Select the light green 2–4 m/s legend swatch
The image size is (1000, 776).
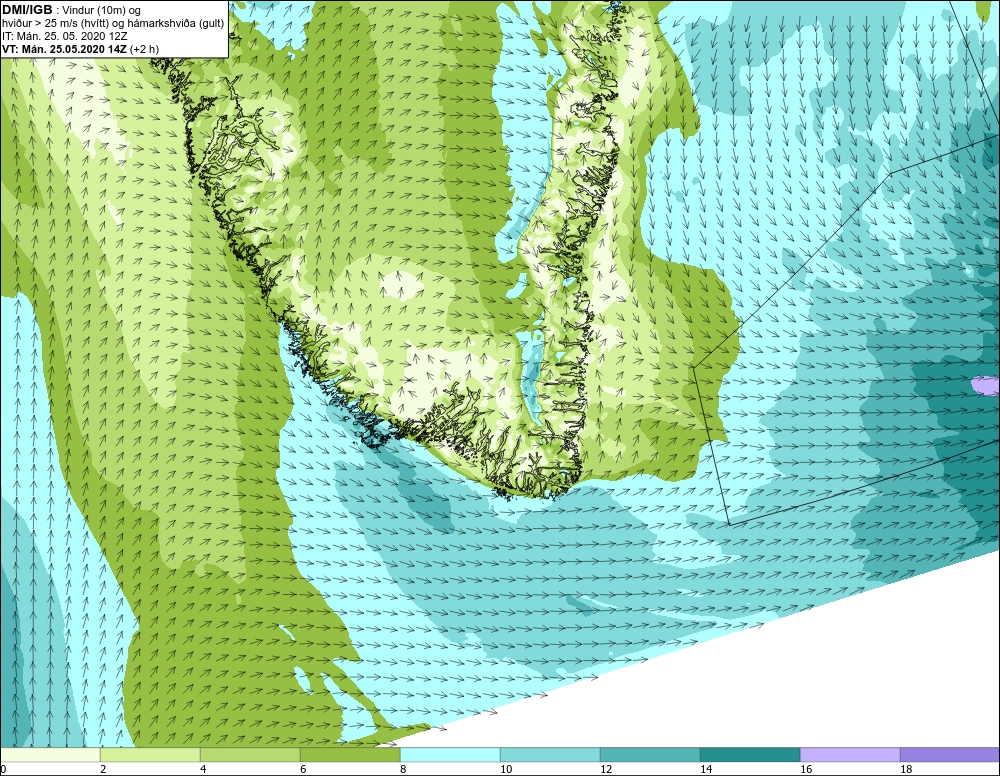[x=150, y=755]
